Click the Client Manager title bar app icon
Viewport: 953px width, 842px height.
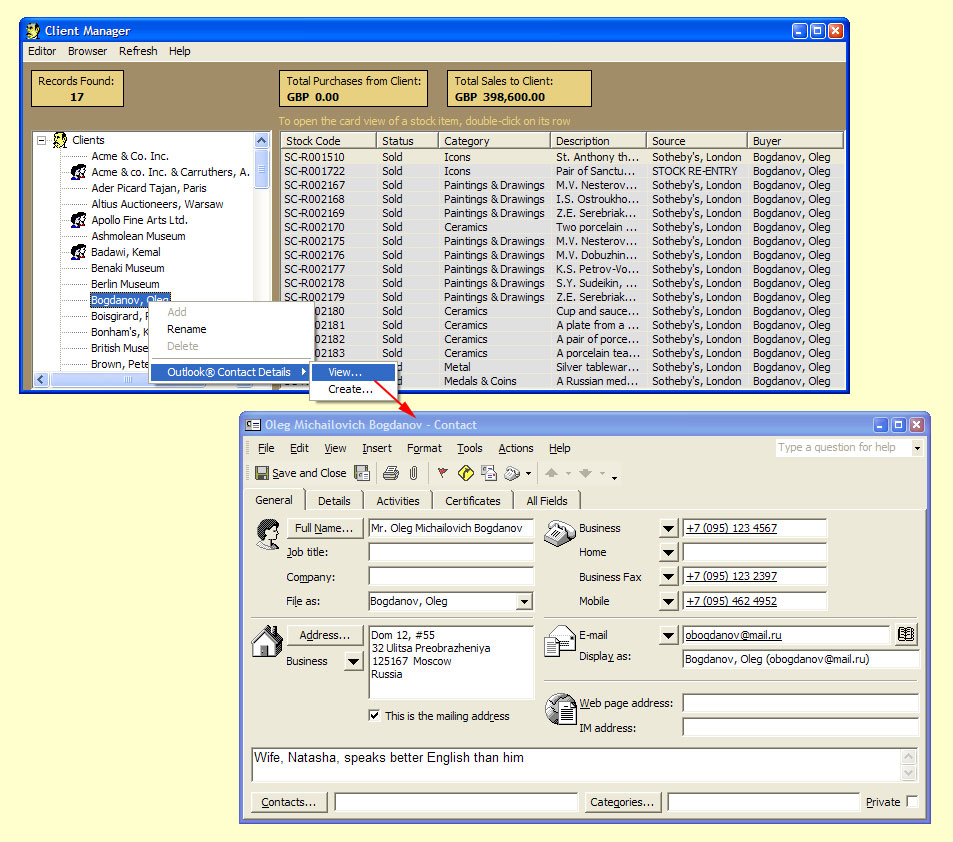[x=33, y=30]
